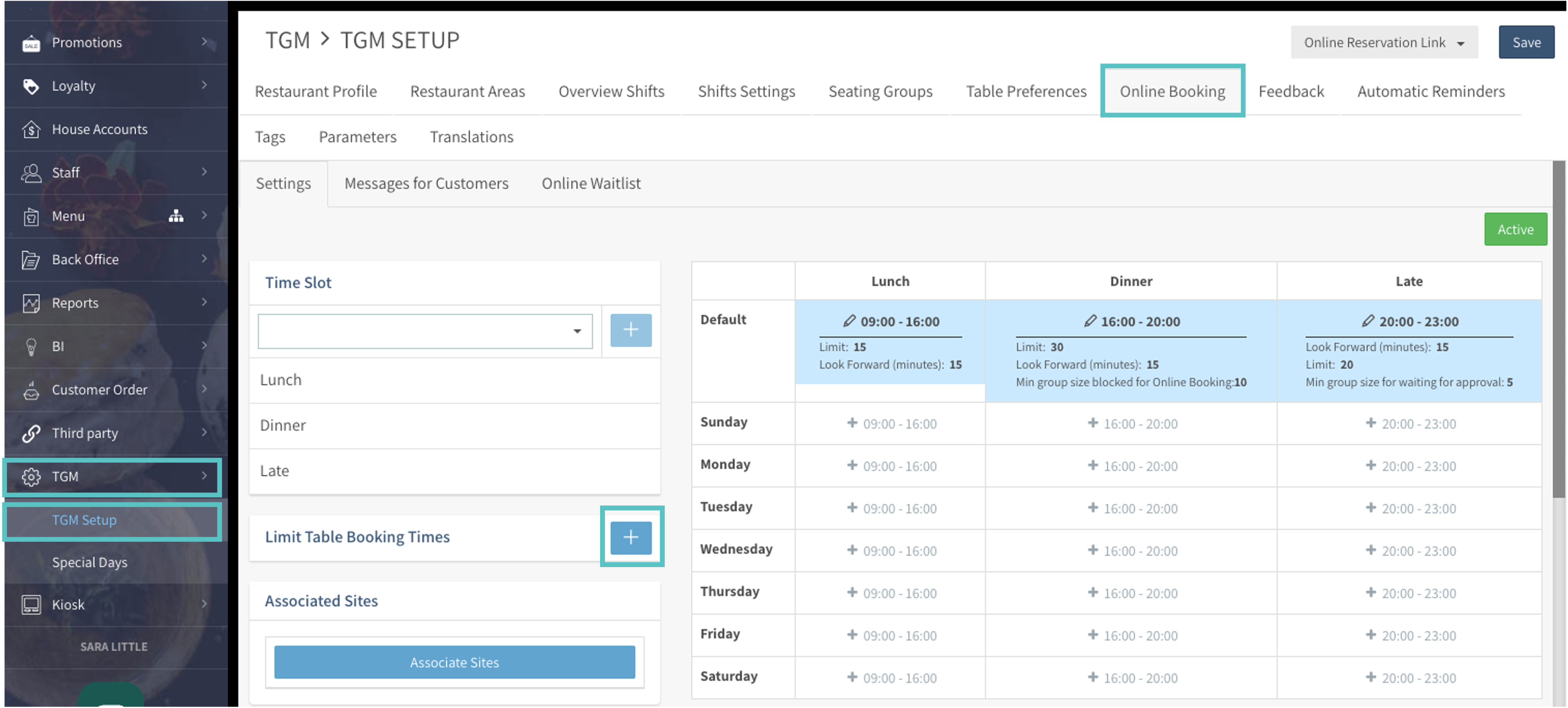
Task: Click pencil edit icon for Late default slot
Action: [x=1368, y=321]
